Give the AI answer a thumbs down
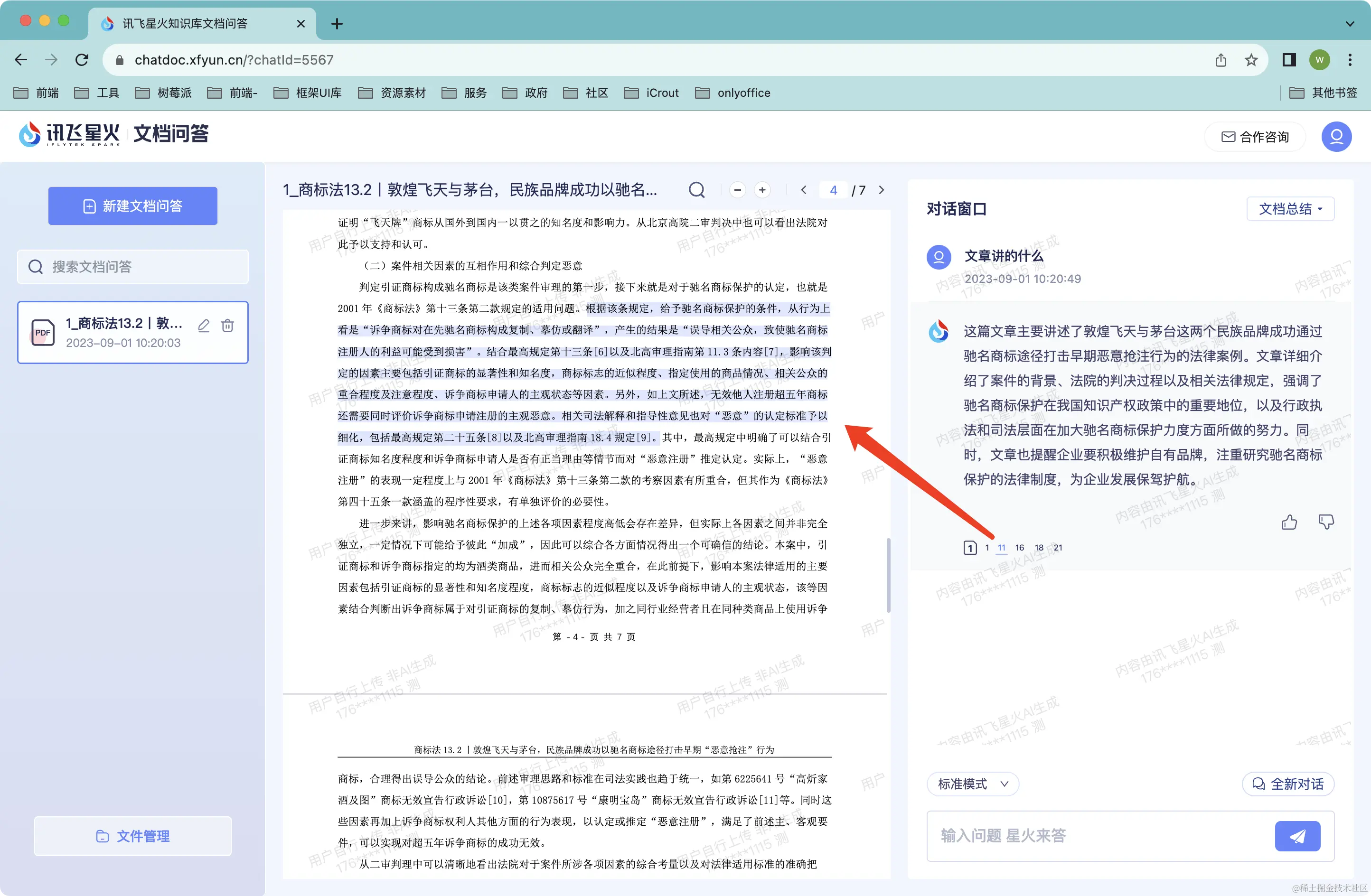Screen dimensions: 1371x896 click(1327, 522)
